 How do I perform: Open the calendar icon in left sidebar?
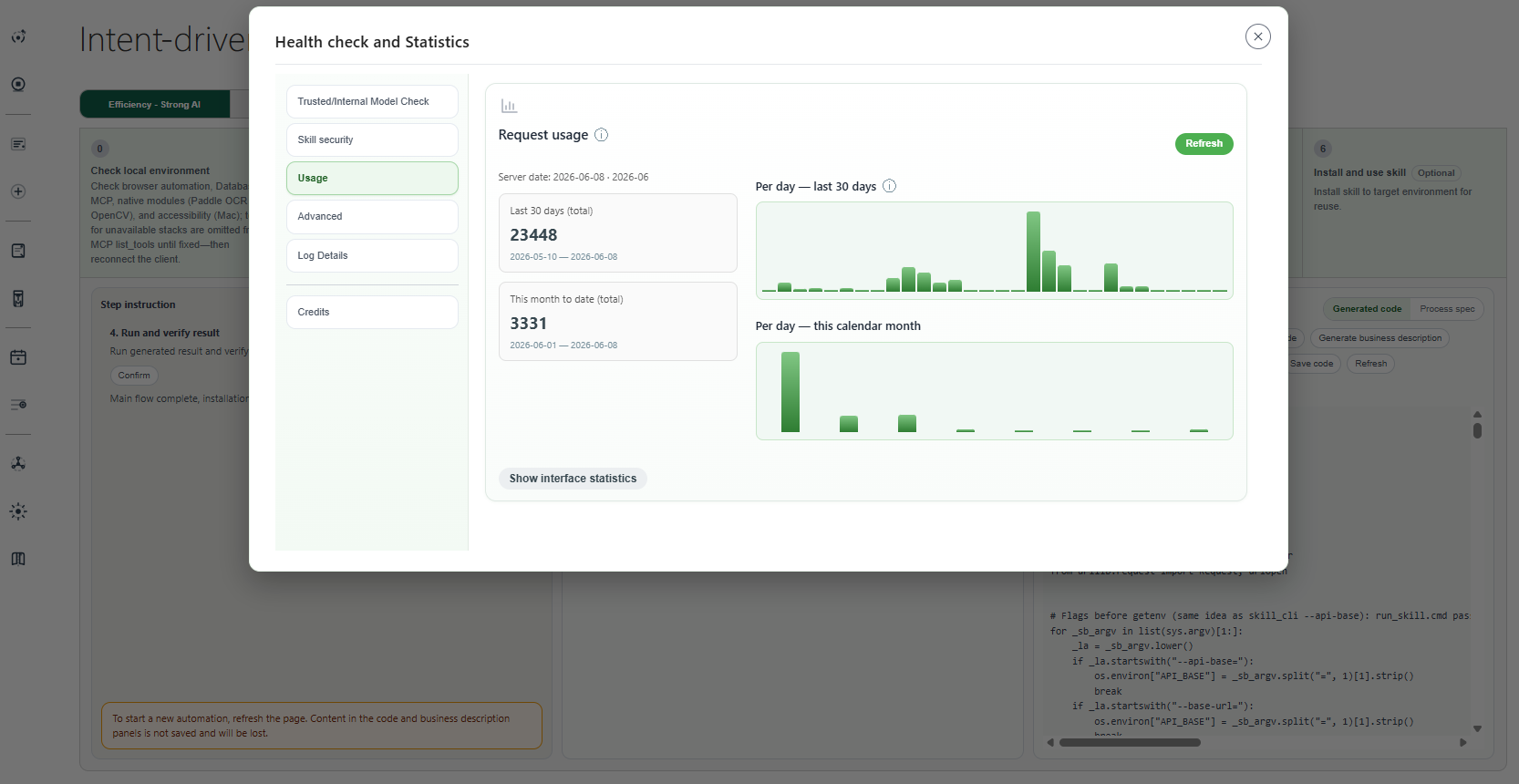pyautogui.click(x=18, y=357)
